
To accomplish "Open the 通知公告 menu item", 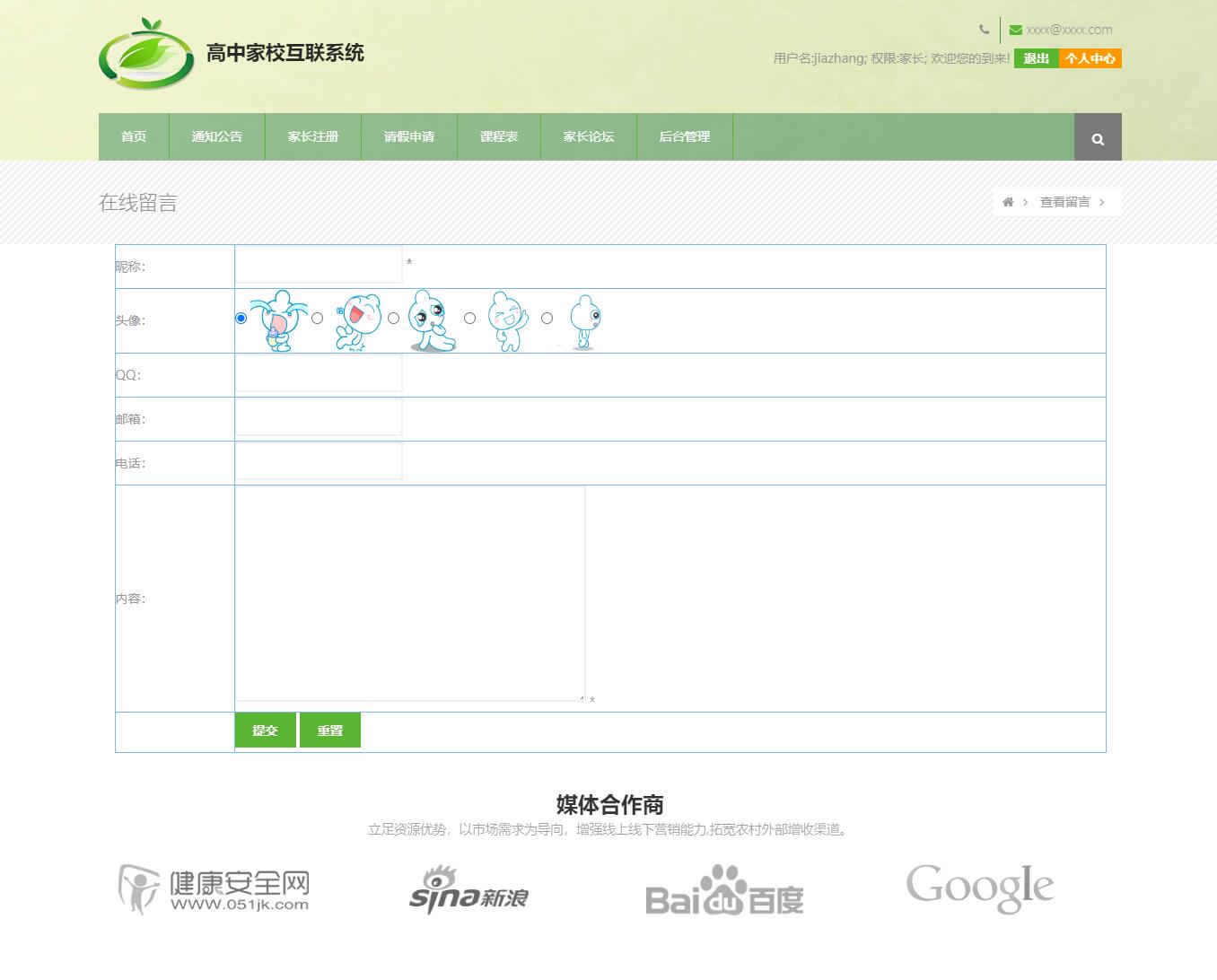I will pos(216,136).
